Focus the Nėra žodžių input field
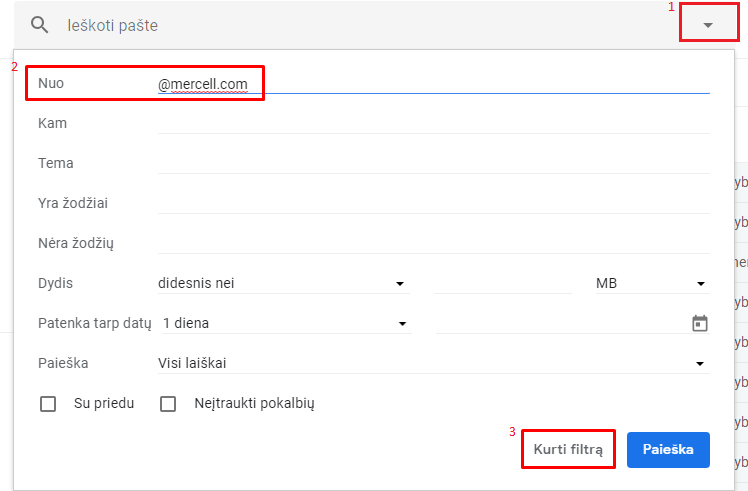This screenshot has width=748, height=491. pos(432,243)
